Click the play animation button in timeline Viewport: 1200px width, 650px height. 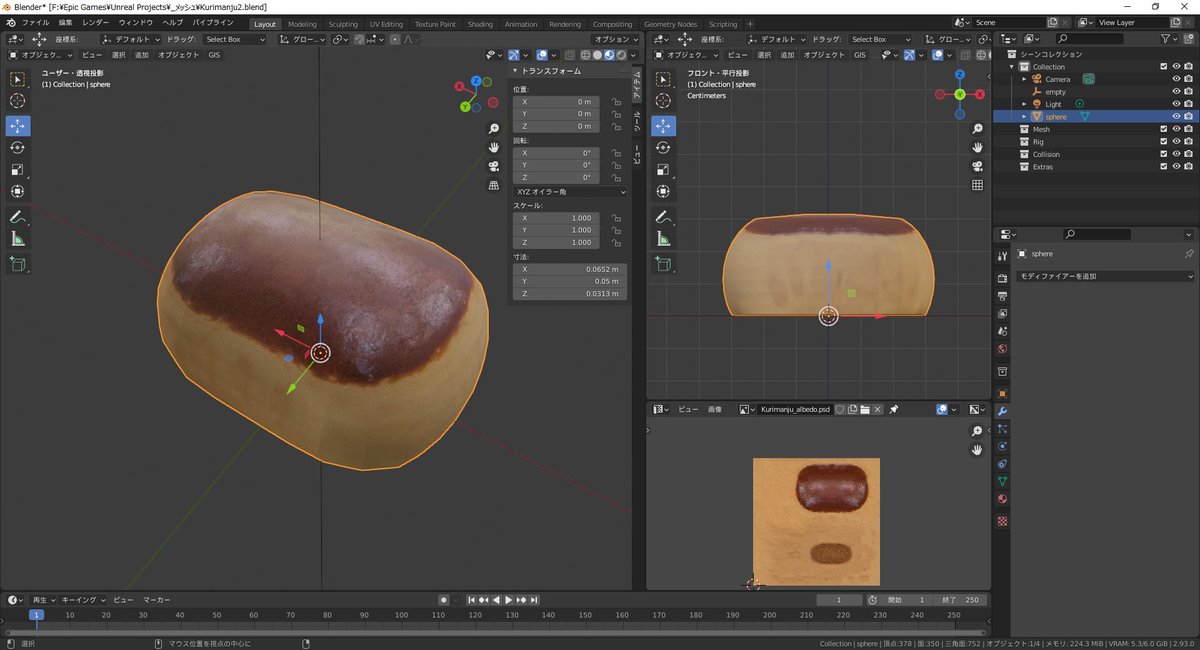tap(508, 600)
